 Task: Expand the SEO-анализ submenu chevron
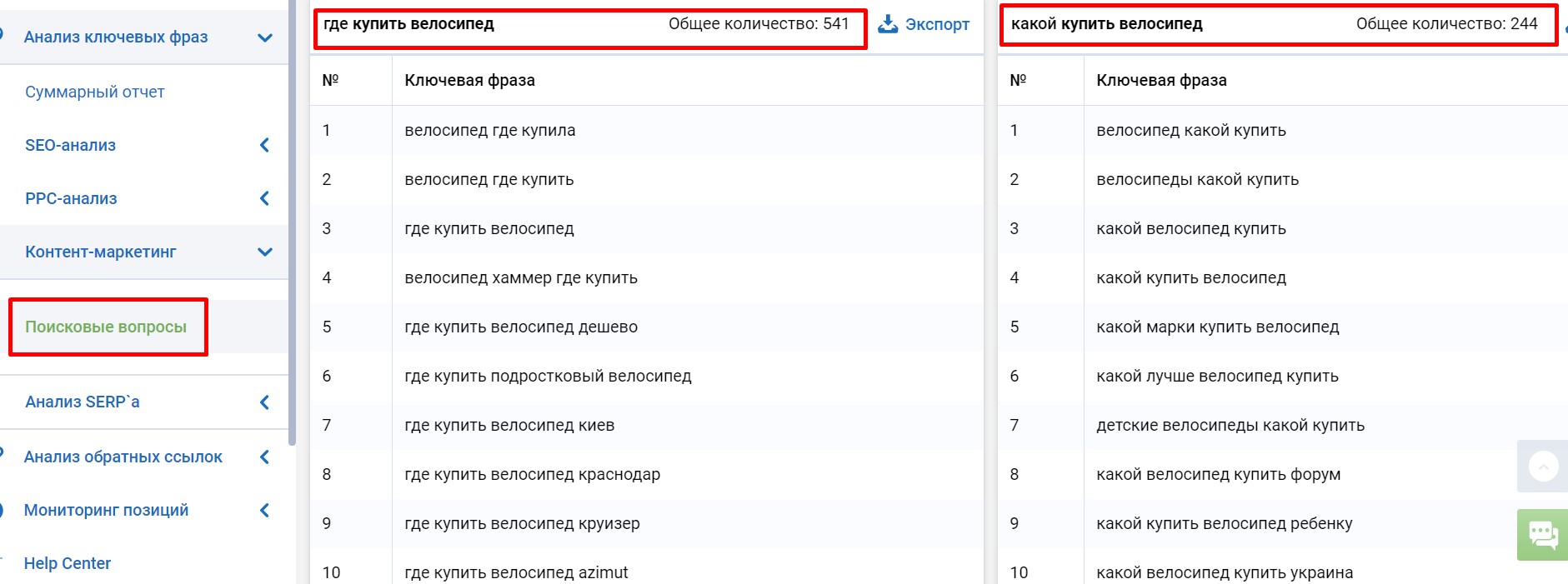pyautogui.click(x=264, y=145)
